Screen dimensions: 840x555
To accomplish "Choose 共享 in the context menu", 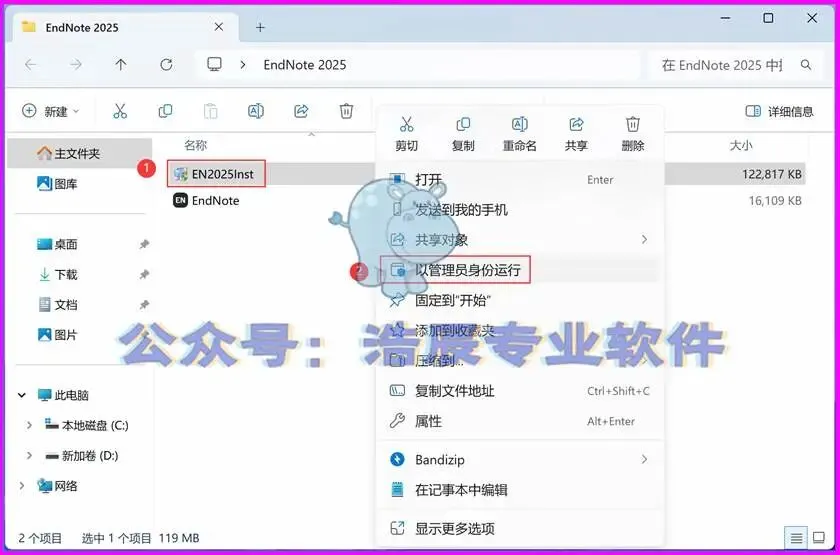I will [576, 134].
